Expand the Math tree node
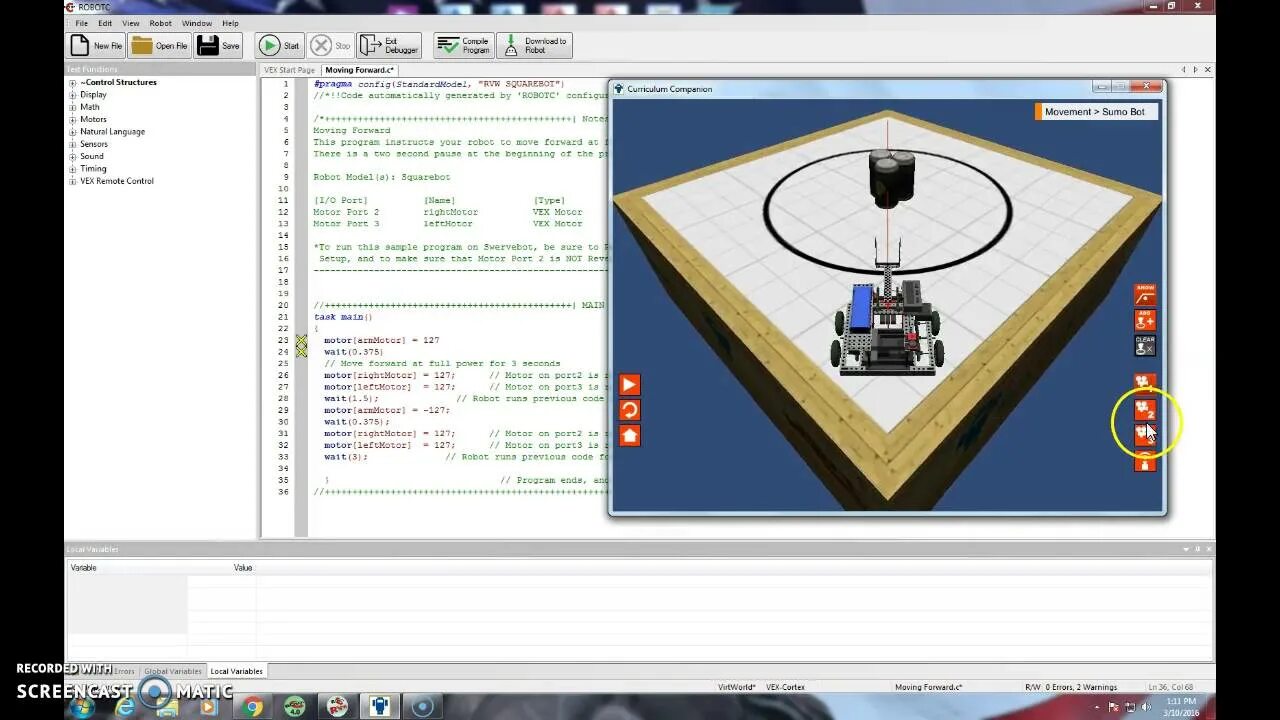The width and height of the screenshot is (1280, 720). point(72,107)
